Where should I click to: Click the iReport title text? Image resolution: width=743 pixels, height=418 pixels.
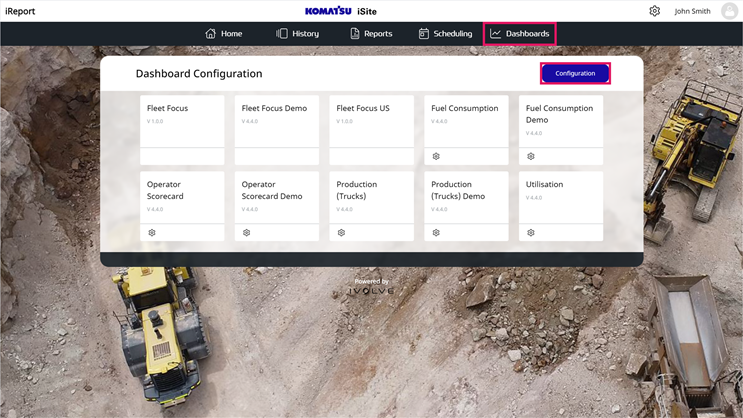pyautogui.click(x=20, y=11)
